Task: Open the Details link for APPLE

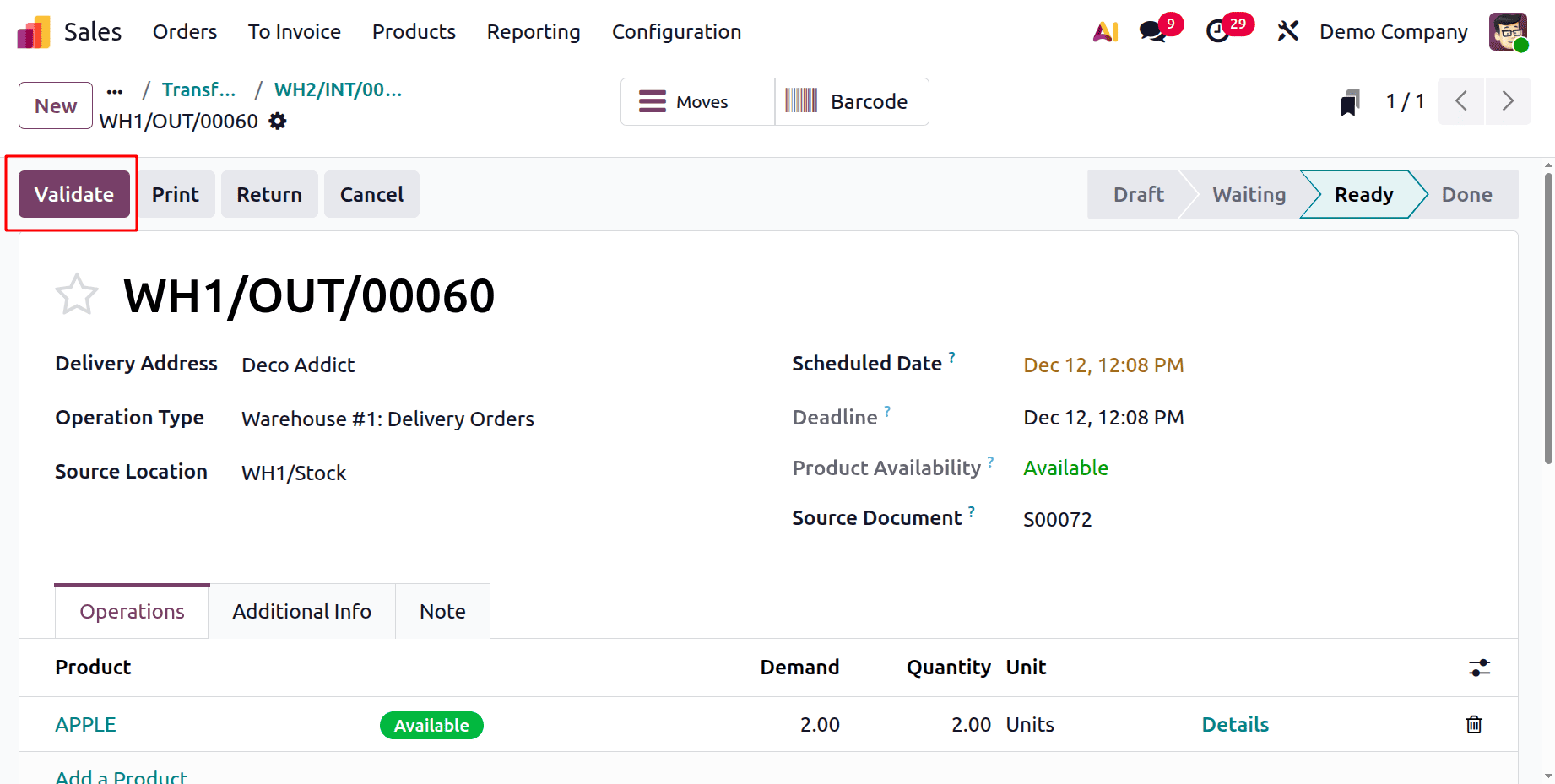Action: point(1235,724)
